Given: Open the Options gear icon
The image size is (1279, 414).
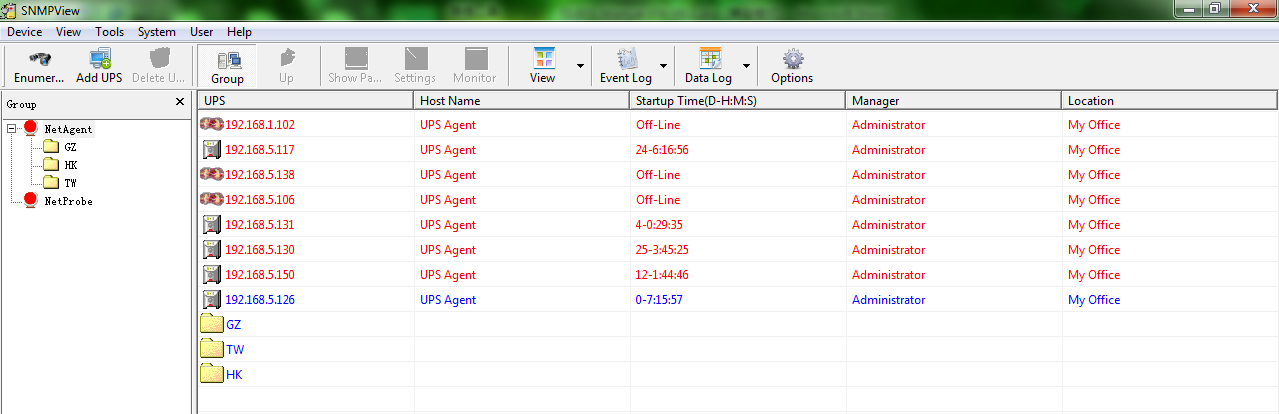Looking at the screenshot, I should pyautogui.click(x=792, y=58).
